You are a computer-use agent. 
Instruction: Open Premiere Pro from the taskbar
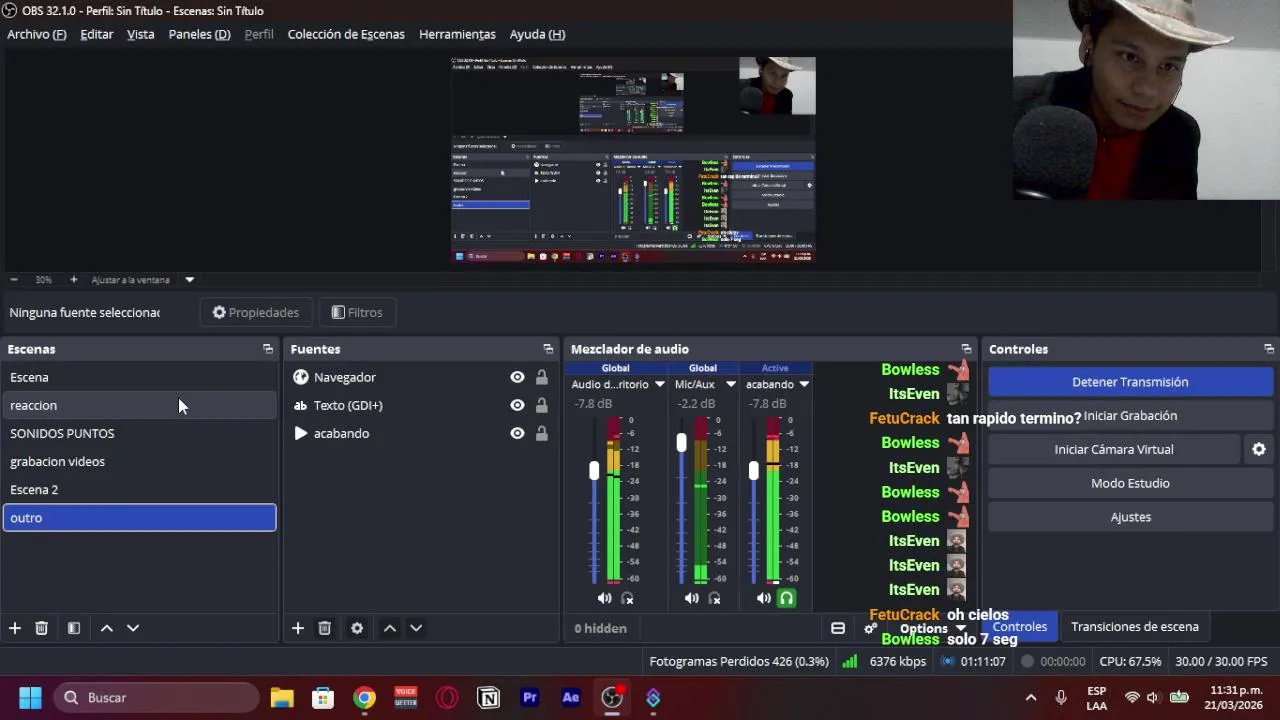click(530, 697)
